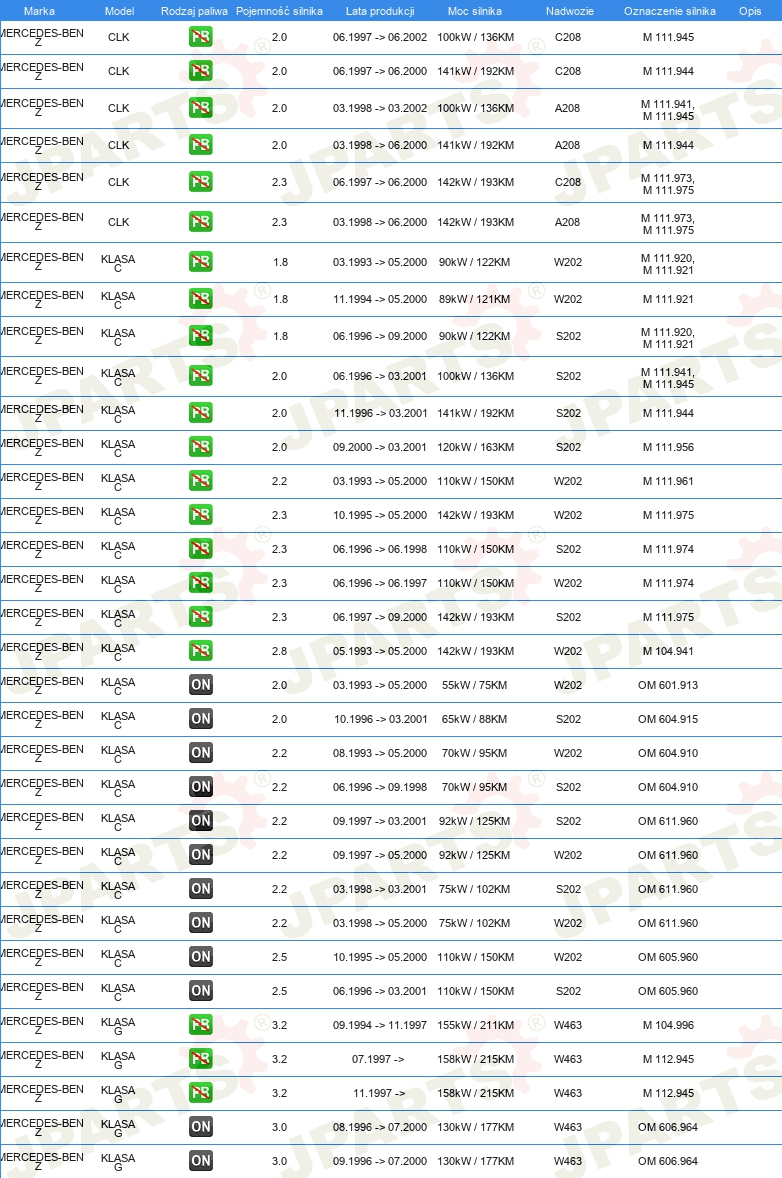Click the petrol icon in the 06.1996 -> 06.1997 row
The width and height of the screenshot is (782, 1178).
(201, 583)
